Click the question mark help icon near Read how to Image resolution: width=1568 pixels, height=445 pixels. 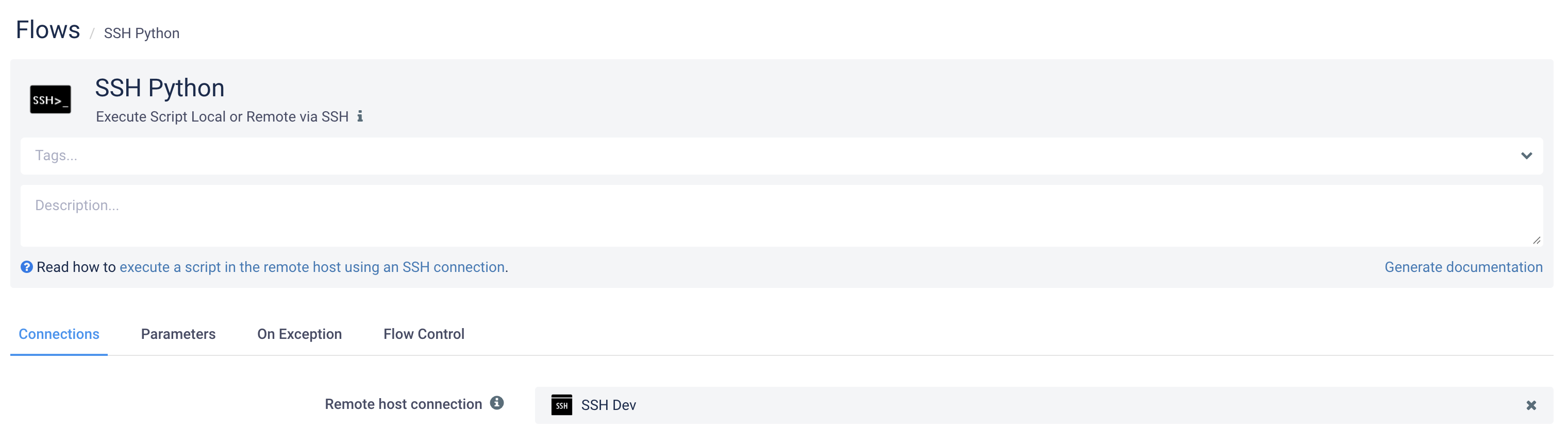[27, 267]
